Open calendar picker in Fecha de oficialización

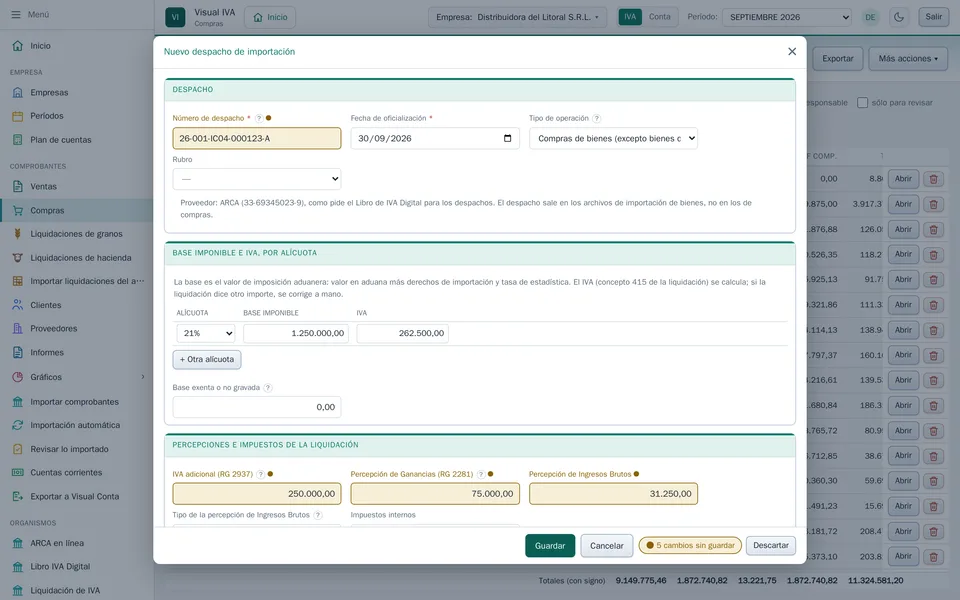508,138
